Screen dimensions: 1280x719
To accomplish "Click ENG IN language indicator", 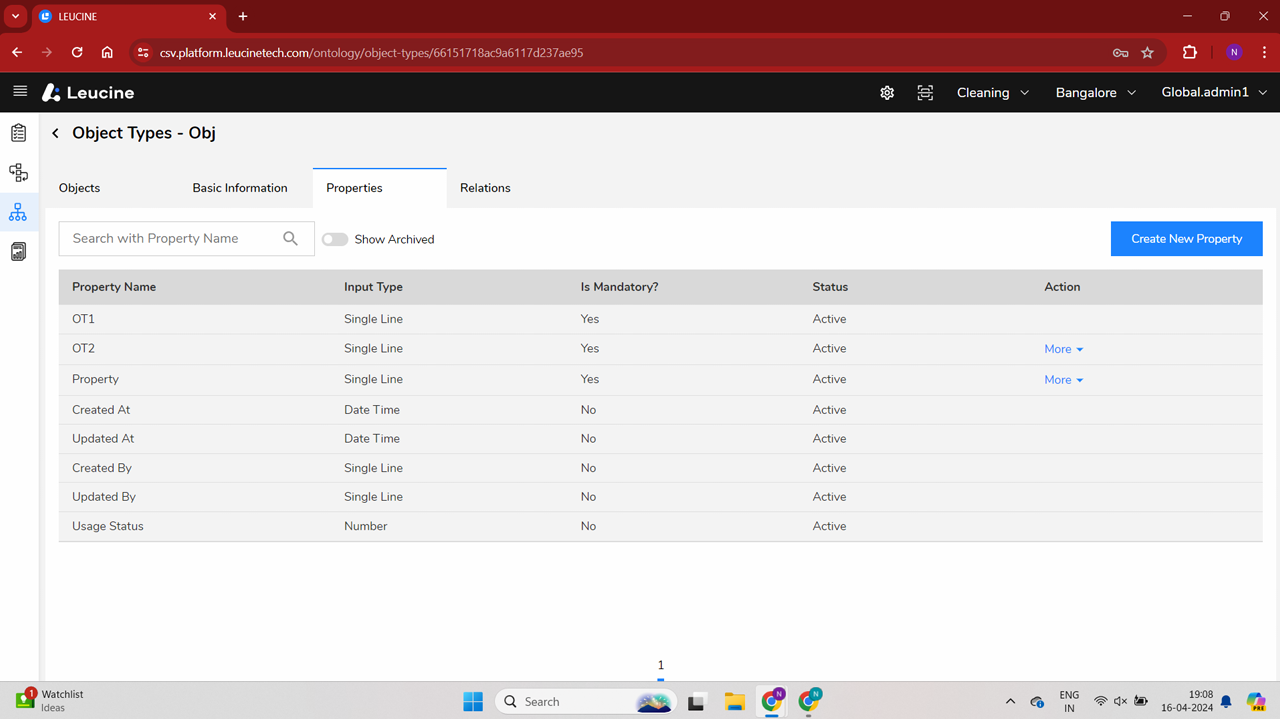I will point(1069,701).
